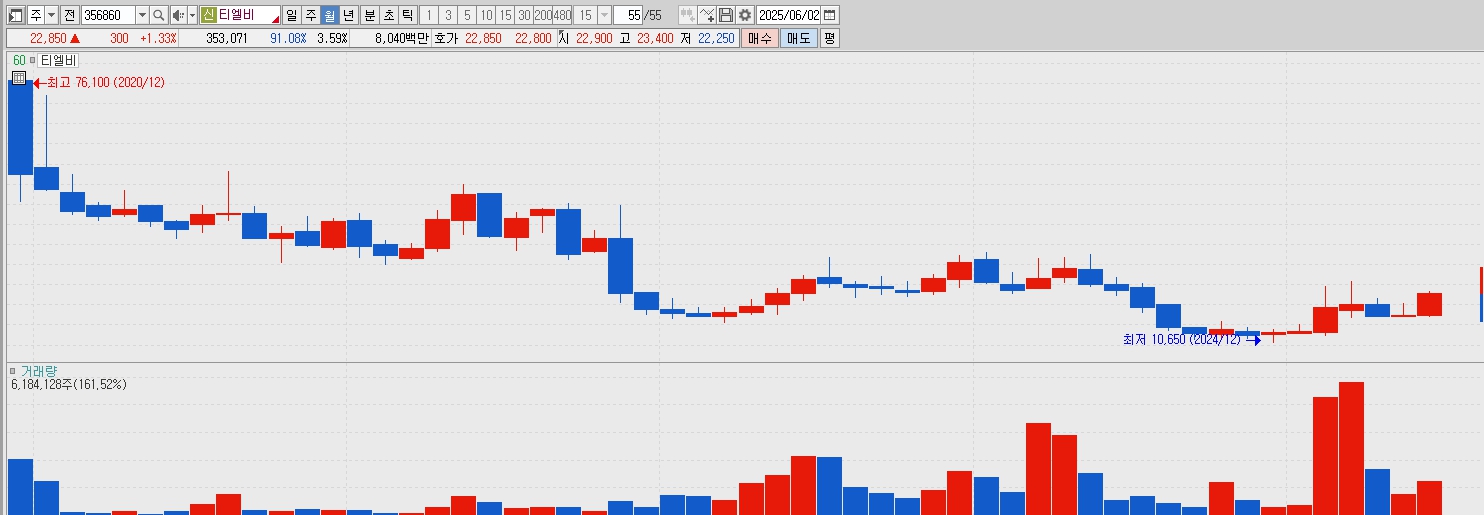
Task: Click the volume text 6,184,128주(161.52%)
Action: click(69, 385)
